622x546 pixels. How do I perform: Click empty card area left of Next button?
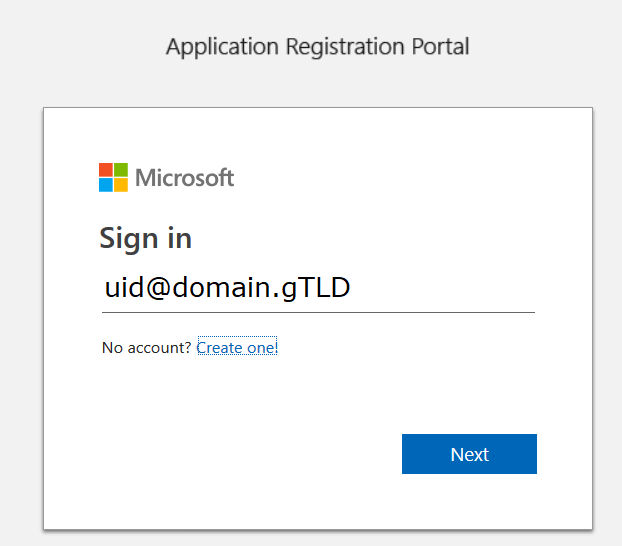pos(250,454)
